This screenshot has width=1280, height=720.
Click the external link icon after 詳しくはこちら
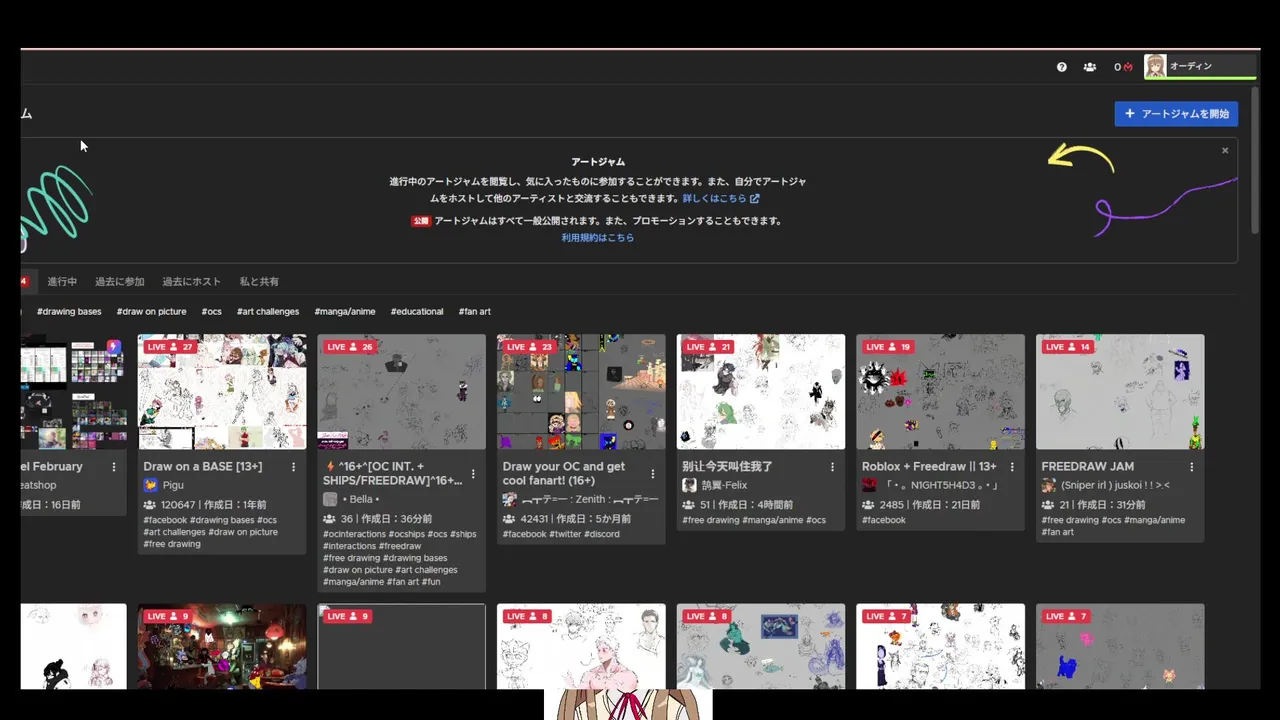(755, 199)
